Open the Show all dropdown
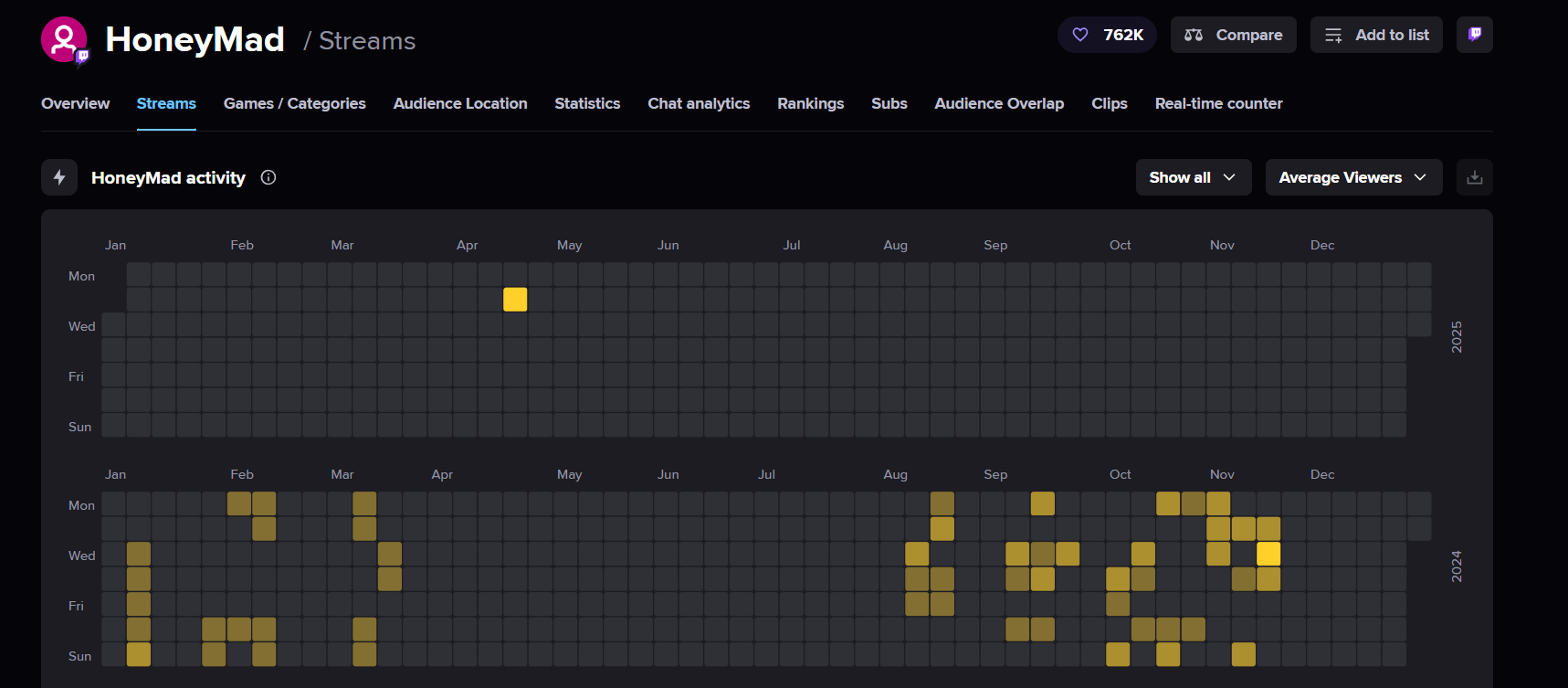 [1192, 177]
